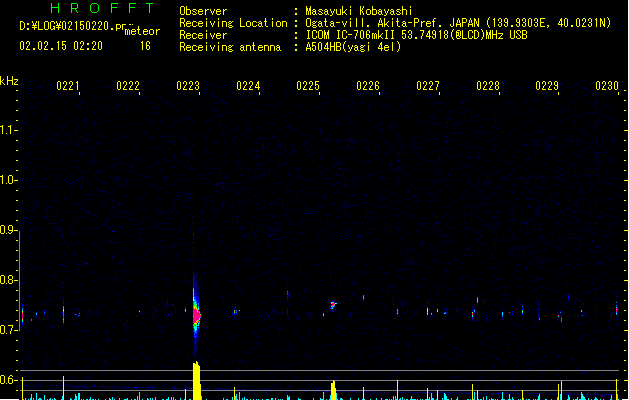Click the 'Receiving Location' field label
The image size is (629, 400).
[233, 23]
